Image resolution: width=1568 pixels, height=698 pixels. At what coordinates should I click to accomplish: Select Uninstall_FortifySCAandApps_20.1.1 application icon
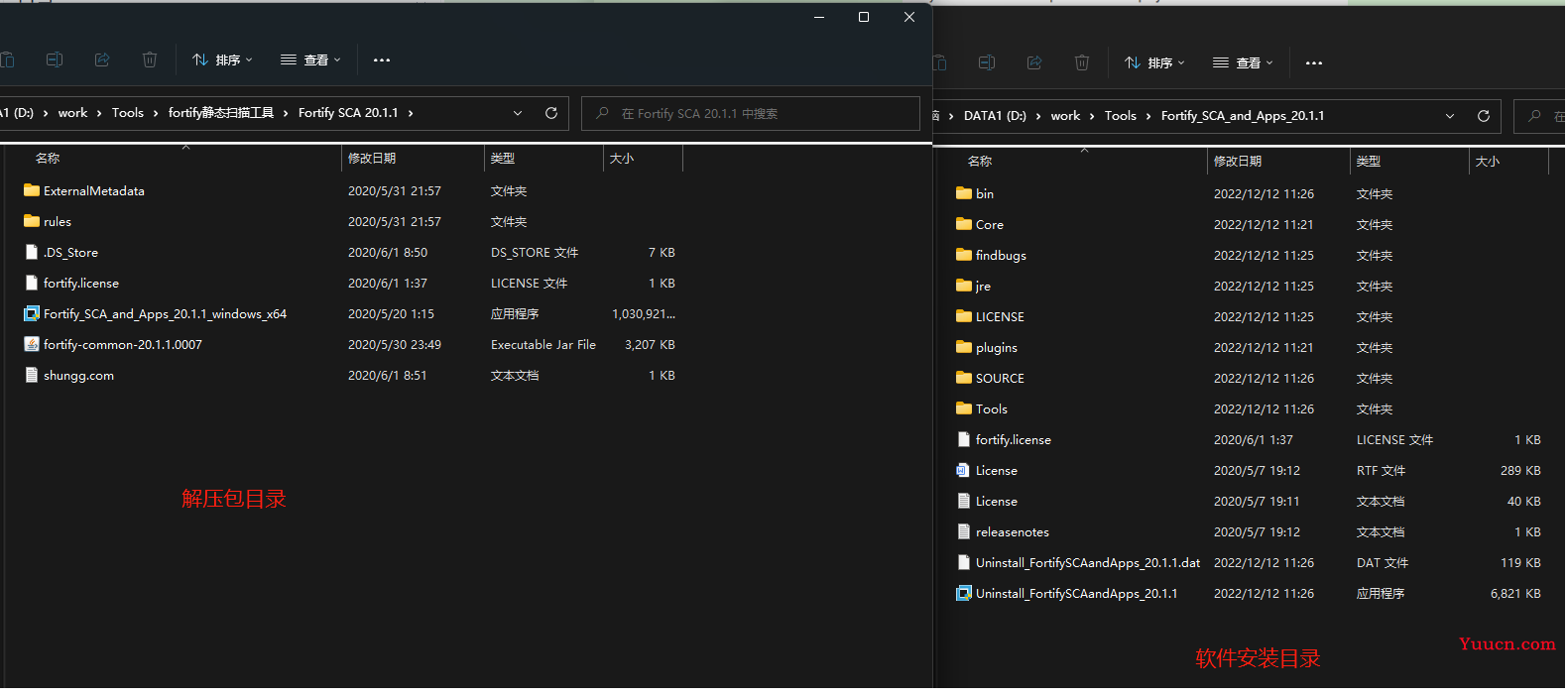(x=963, y=594)
